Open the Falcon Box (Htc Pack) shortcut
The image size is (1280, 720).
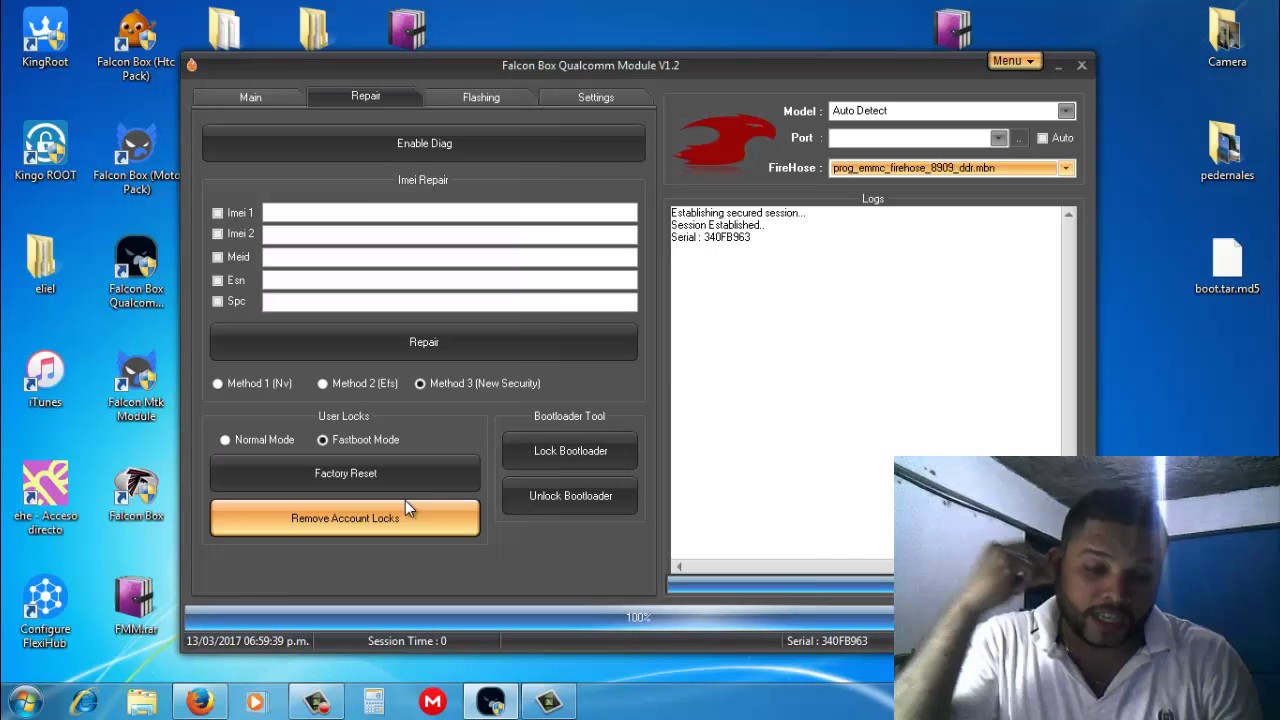point(136,46)
